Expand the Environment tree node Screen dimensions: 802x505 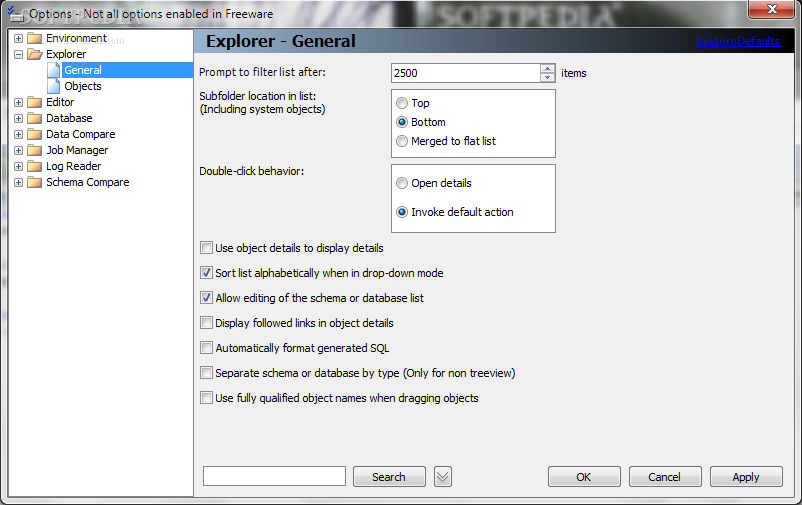pos(18,38)
